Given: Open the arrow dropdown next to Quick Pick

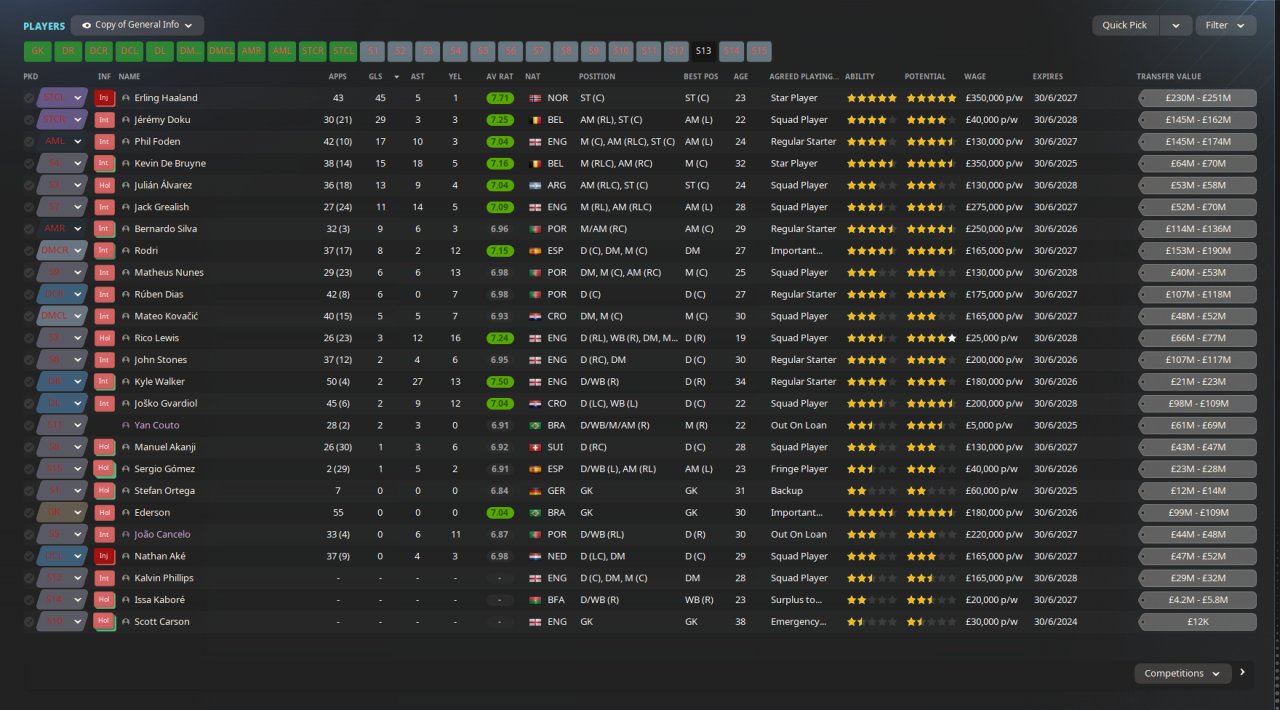Looking at the screenshot, I should pyautogui.click(x=1176, y=25).
